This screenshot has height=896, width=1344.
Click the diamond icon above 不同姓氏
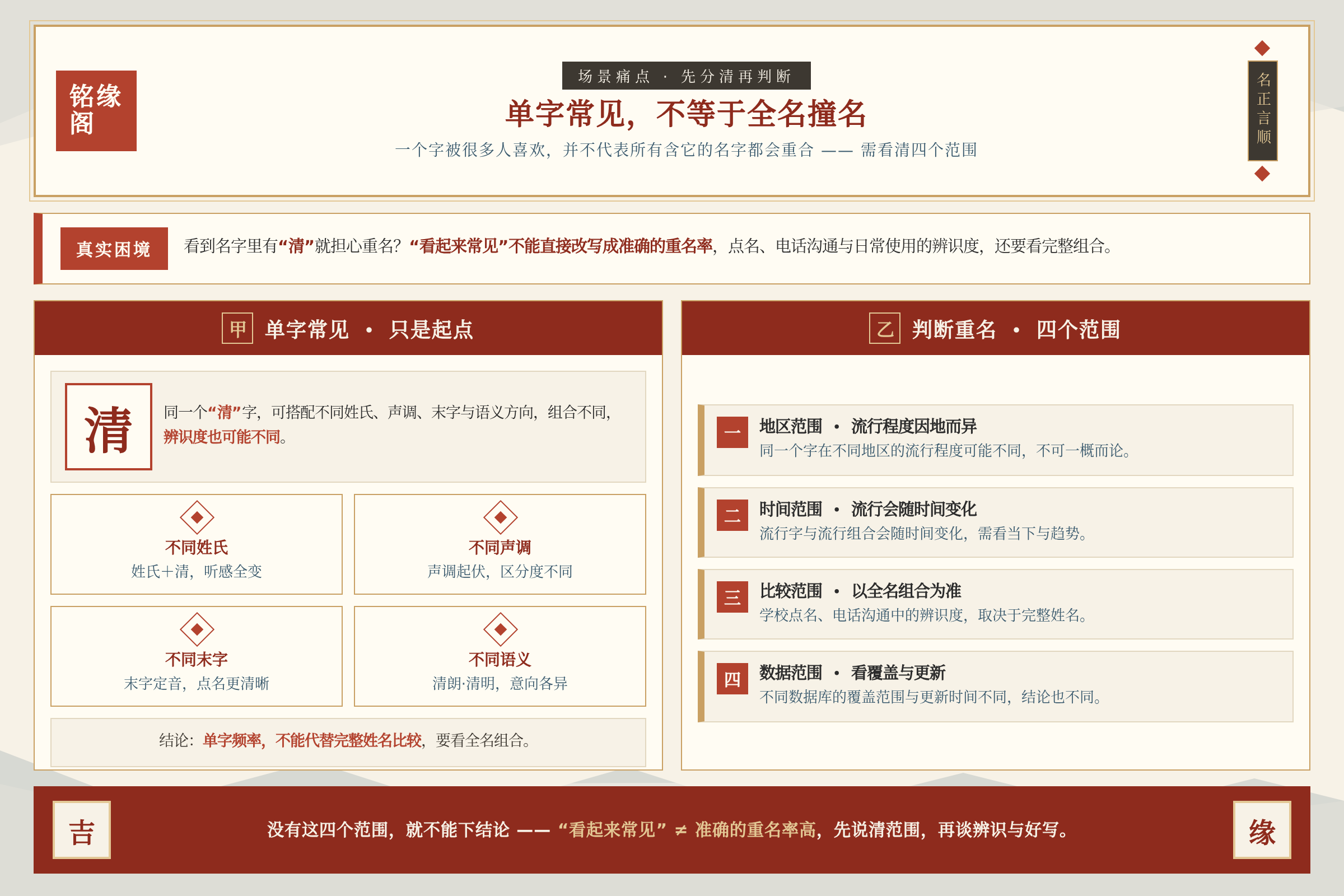[x=197, y=517]
